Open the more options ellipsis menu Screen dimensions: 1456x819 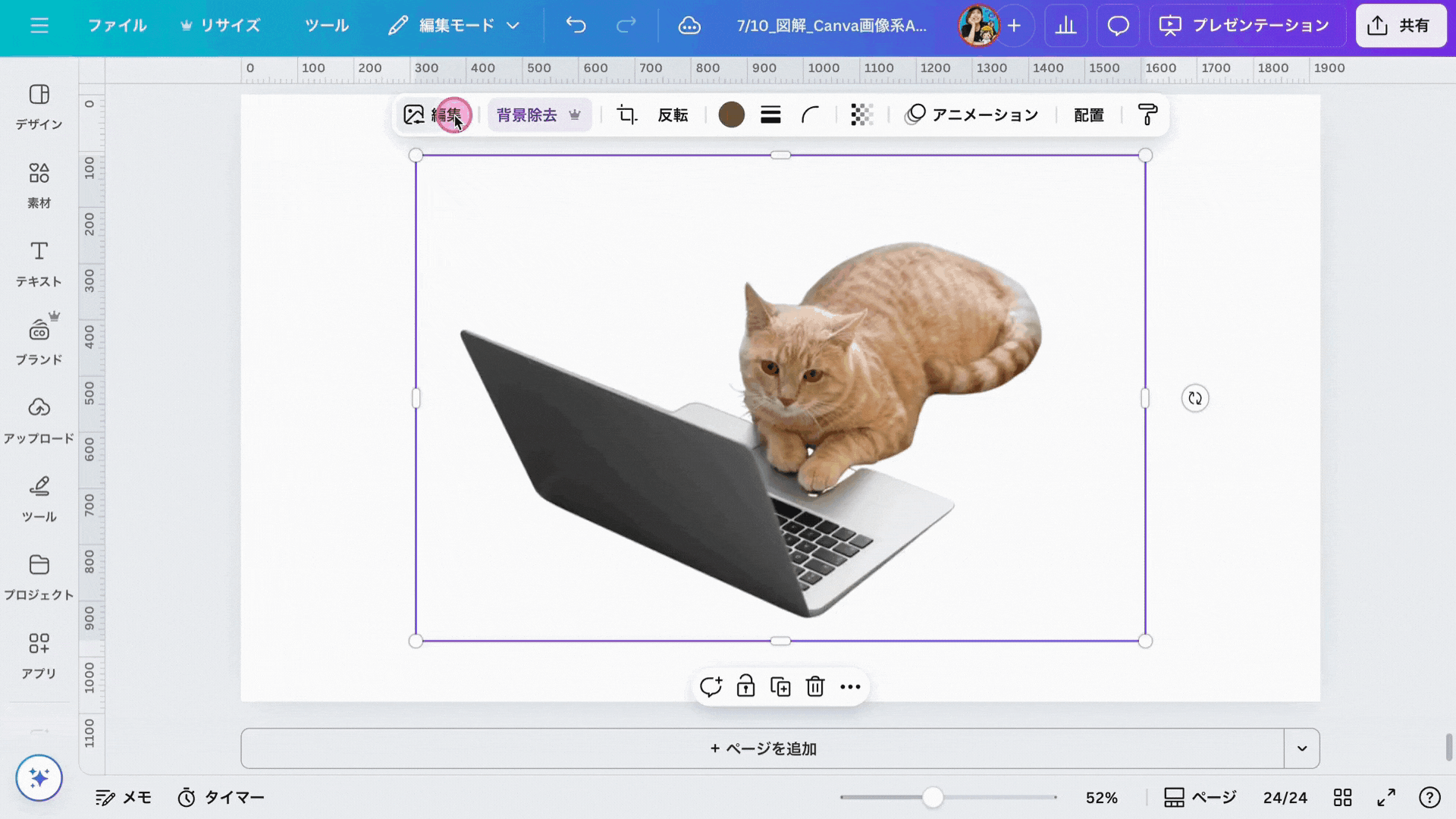tap(850, 687)
